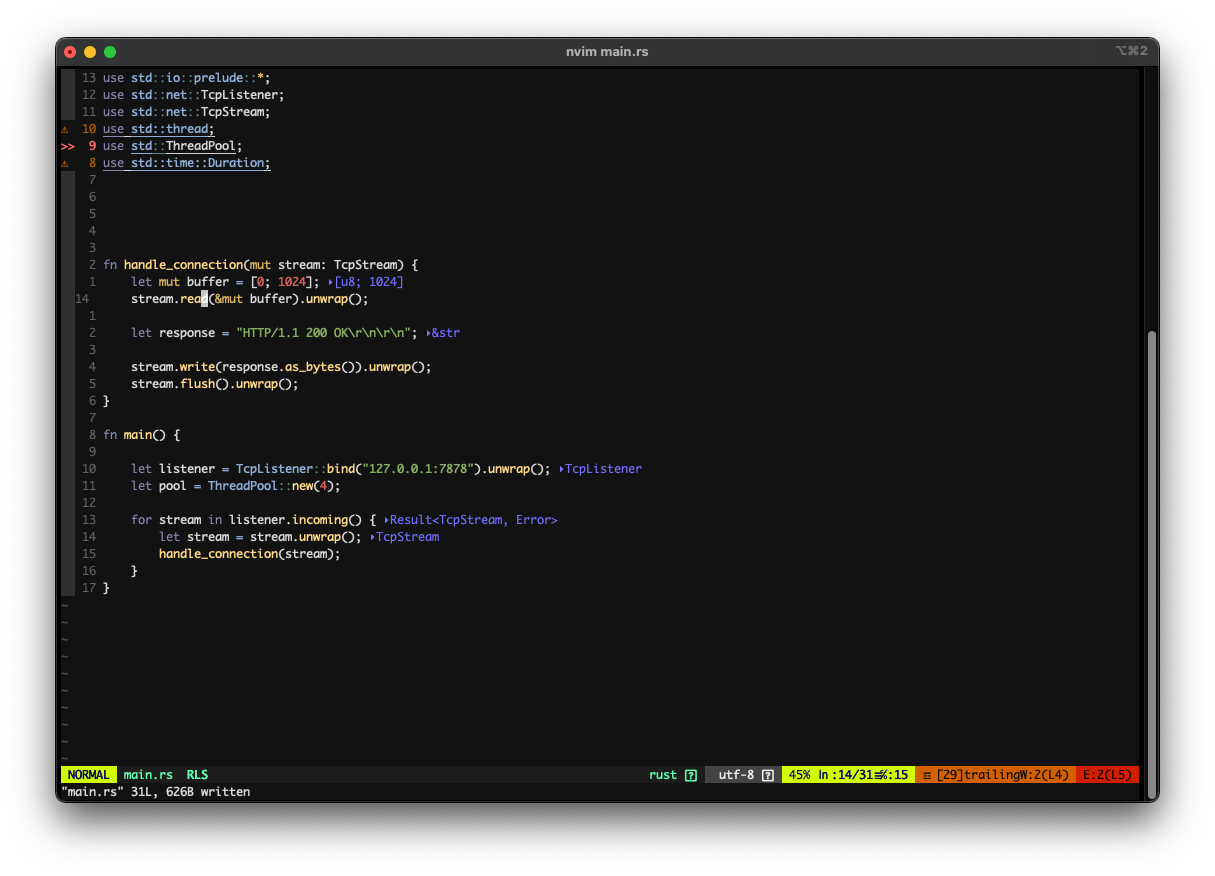Click 'let listener' variable declaration
Image resolution: width=1215 pixels, height=876 pixels.
point(173,469)
